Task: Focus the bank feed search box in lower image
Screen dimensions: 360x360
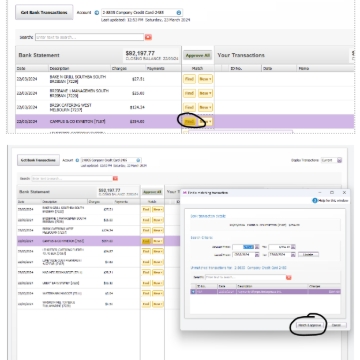Action: (72, 179)
